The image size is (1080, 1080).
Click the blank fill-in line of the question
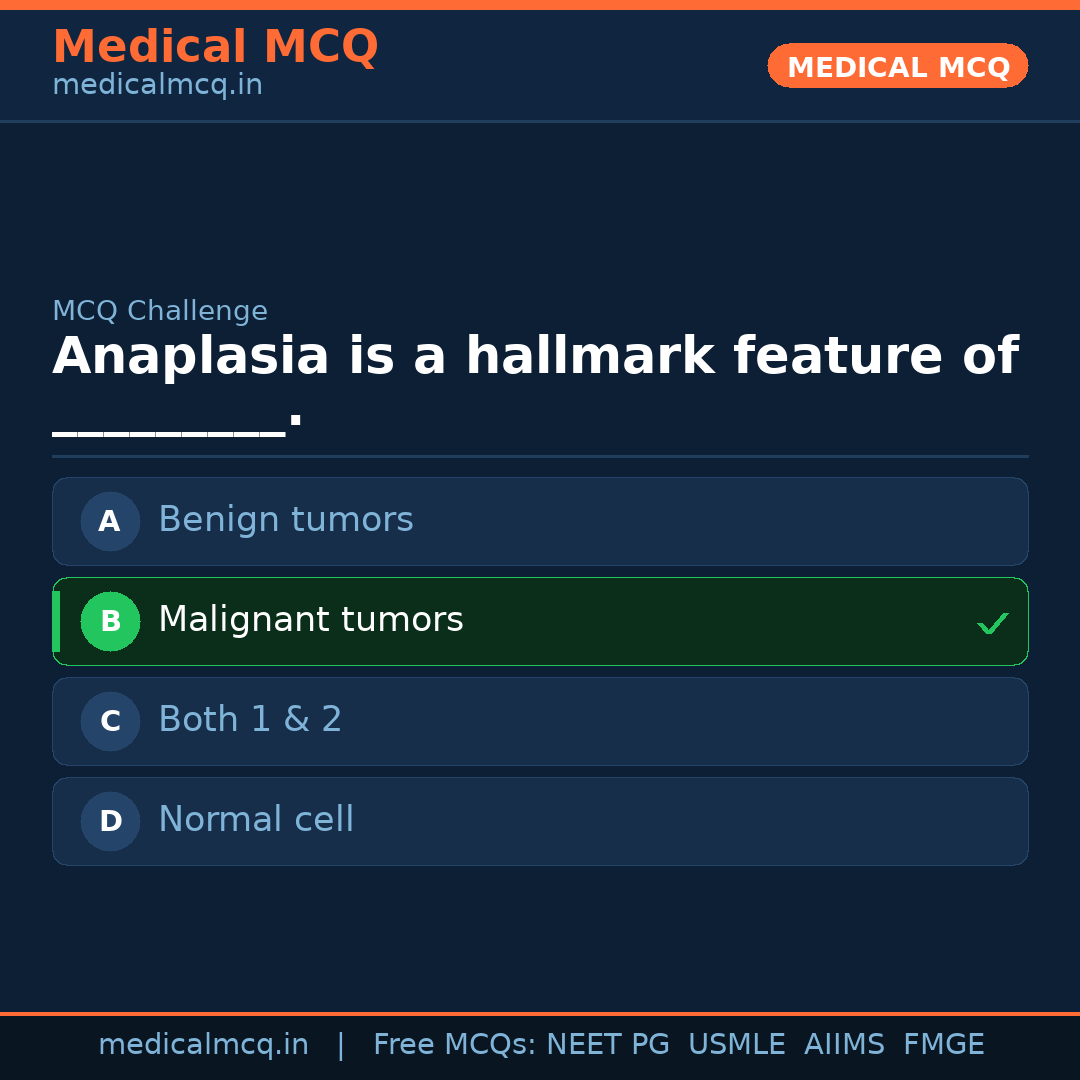[169, 428]
